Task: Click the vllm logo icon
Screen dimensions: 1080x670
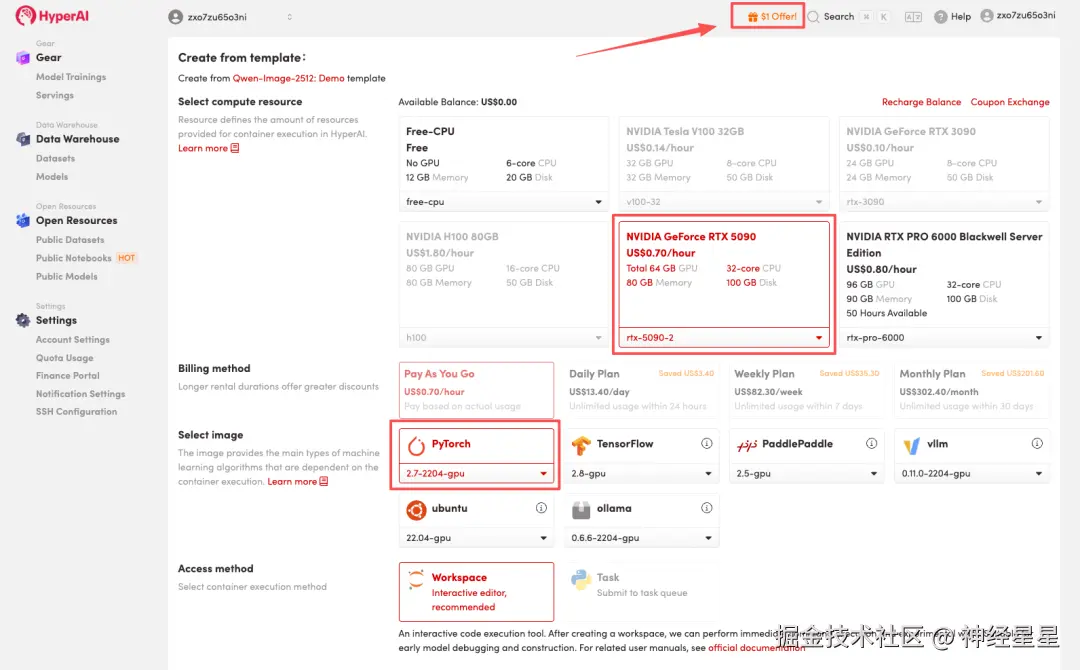Action: (x=911, y=446)
